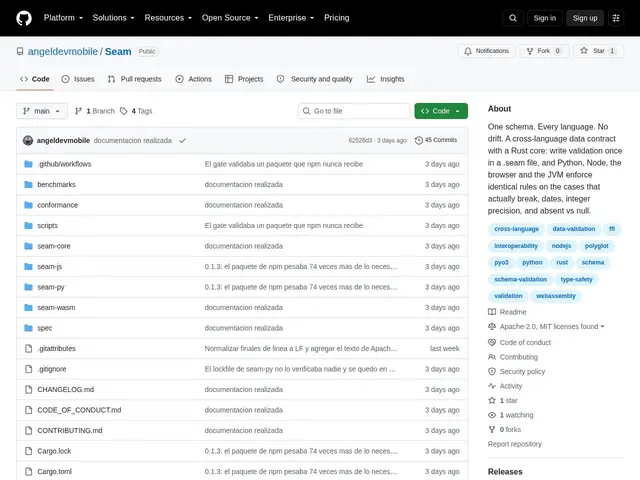This screenshot has width=640, height=480.
Task: Open the Contributing link in About
Action: click(518, 357)
